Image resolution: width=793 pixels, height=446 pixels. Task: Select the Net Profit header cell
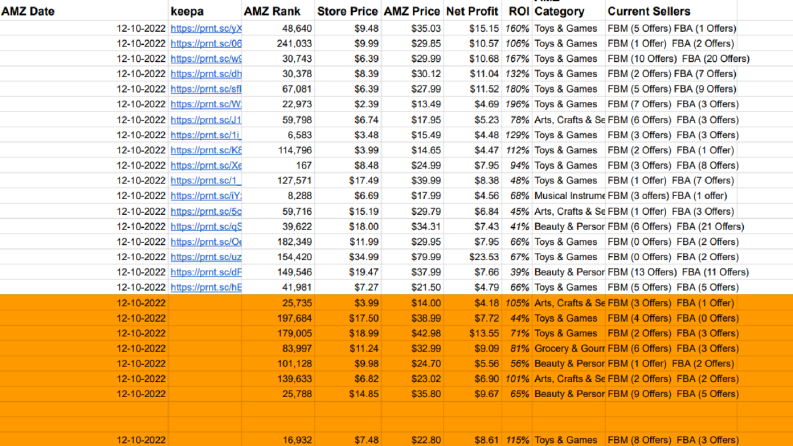(472, 11)
